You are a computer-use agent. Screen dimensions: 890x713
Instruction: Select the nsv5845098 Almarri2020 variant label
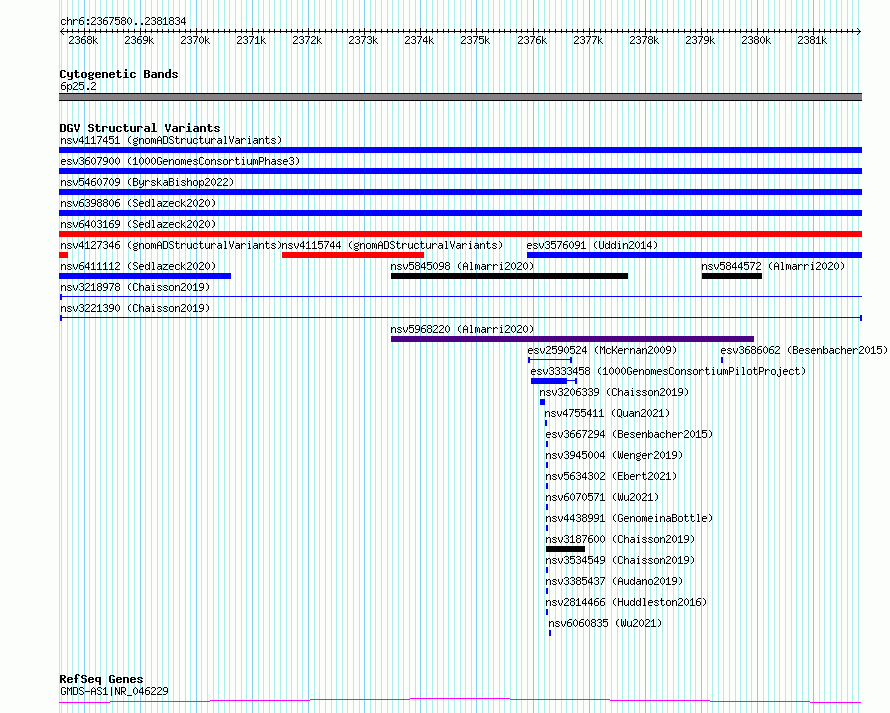click(462, 266)
